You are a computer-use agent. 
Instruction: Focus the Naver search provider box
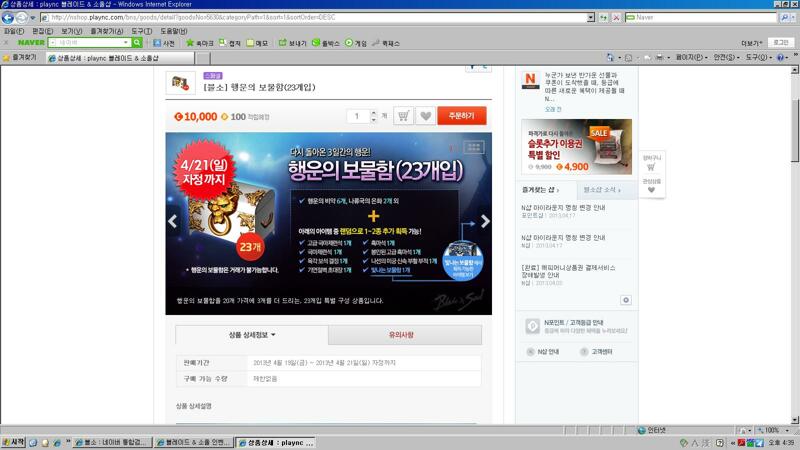point(701,17)
